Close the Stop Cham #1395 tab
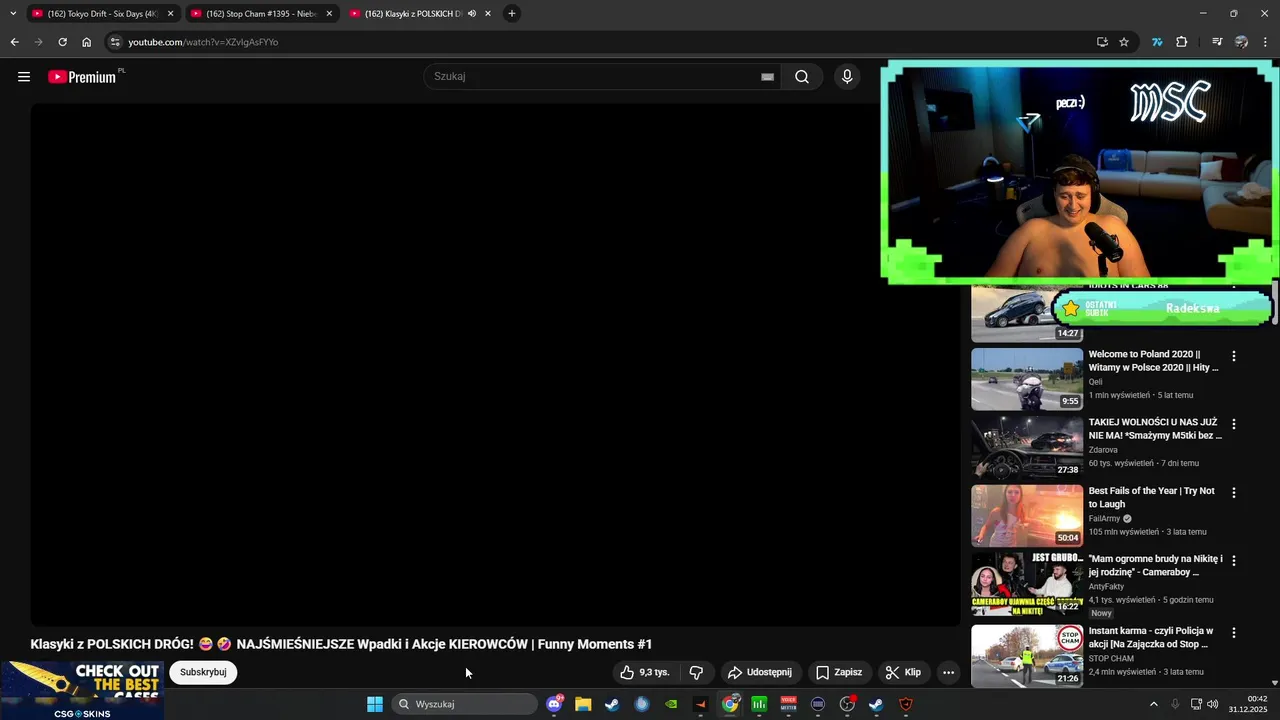 coord(329,14)
